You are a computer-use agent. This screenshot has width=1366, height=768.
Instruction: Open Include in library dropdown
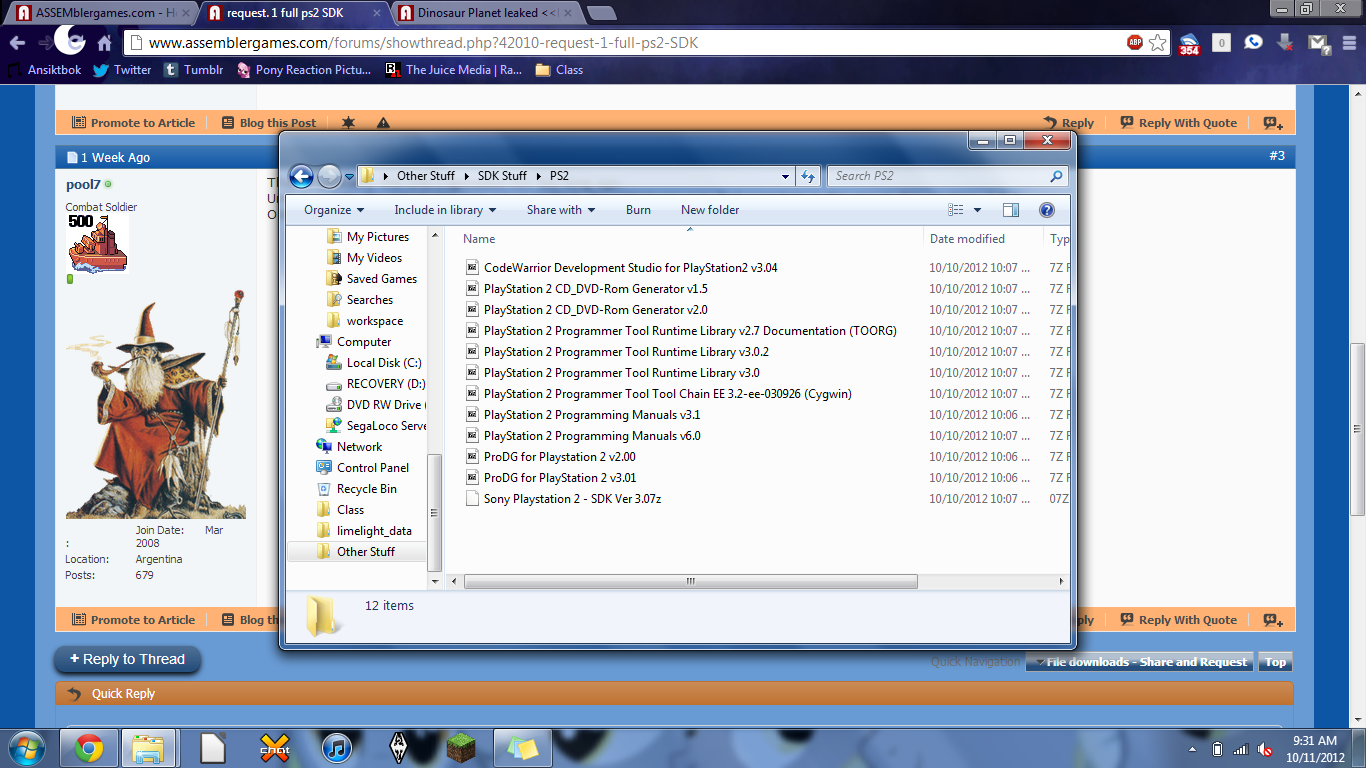pyautogui.click(x=445, y=210)
